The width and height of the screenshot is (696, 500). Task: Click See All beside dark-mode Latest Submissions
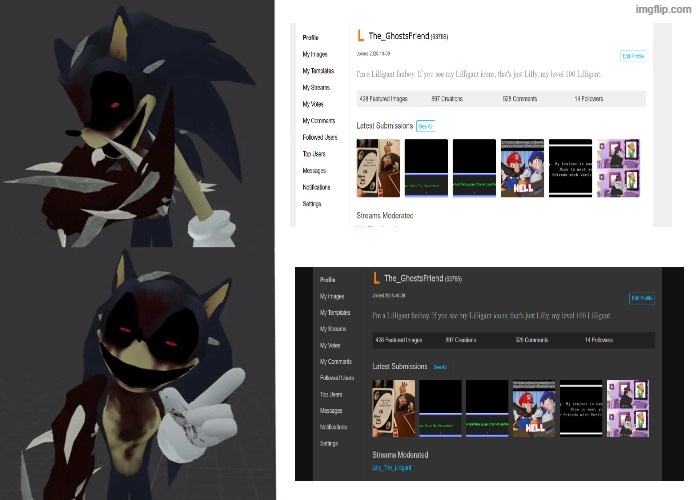point(440,367)
